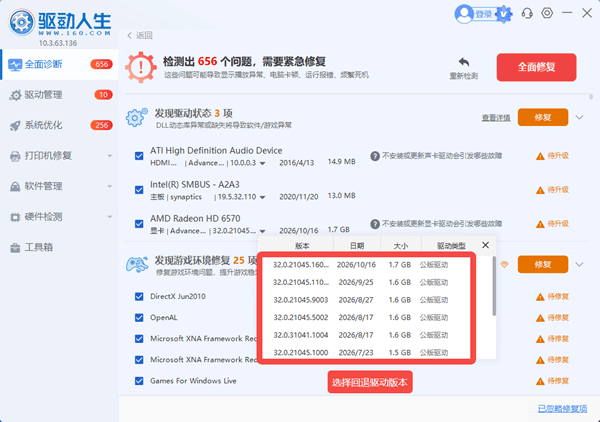Uncheck ATI High Definition Audio Device
The image size is (600, 422).
pyautogui.click(x=139, y=156)
